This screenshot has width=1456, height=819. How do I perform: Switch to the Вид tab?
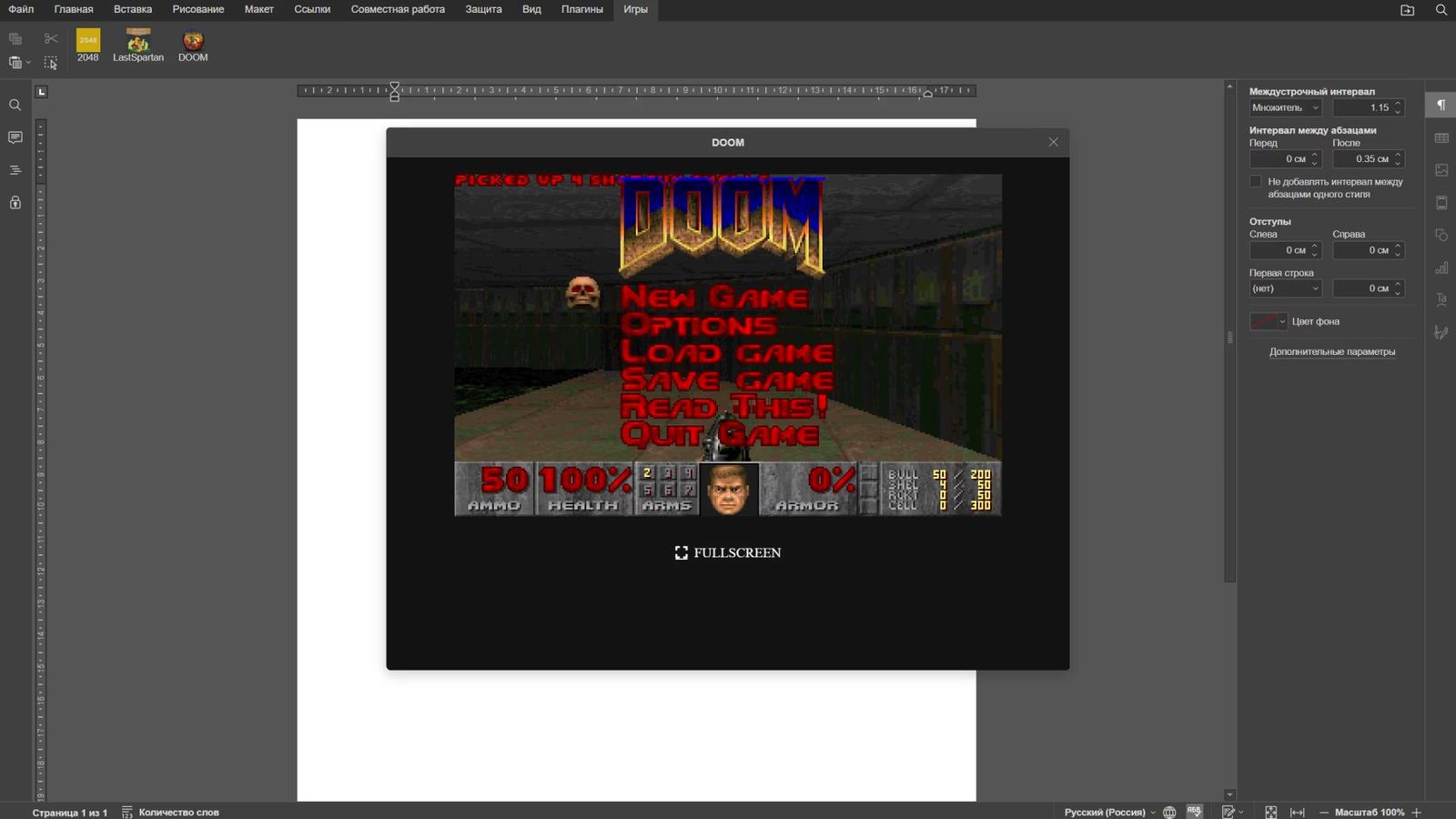531,9
